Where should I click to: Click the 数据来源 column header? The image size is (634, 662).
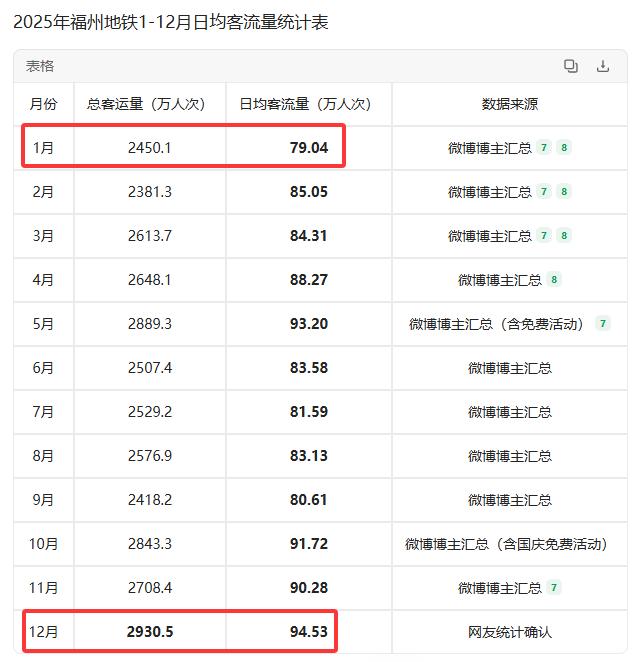pos(510,104)
